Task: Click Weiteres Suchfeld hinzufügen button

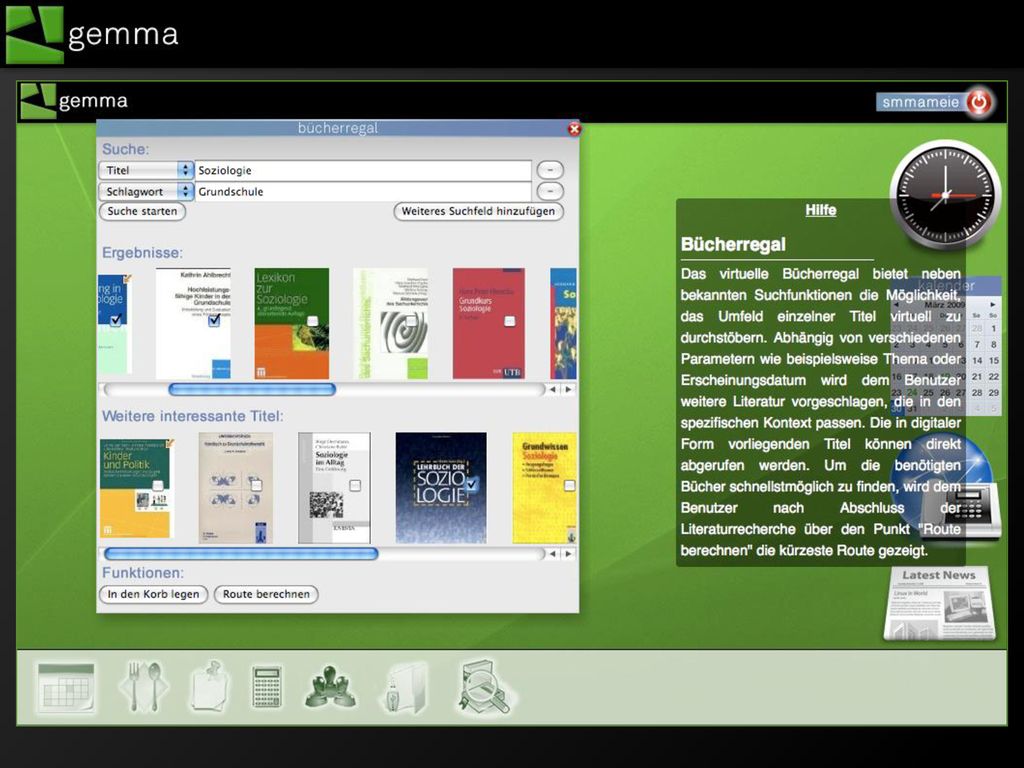Action: [x=478, y=212]
